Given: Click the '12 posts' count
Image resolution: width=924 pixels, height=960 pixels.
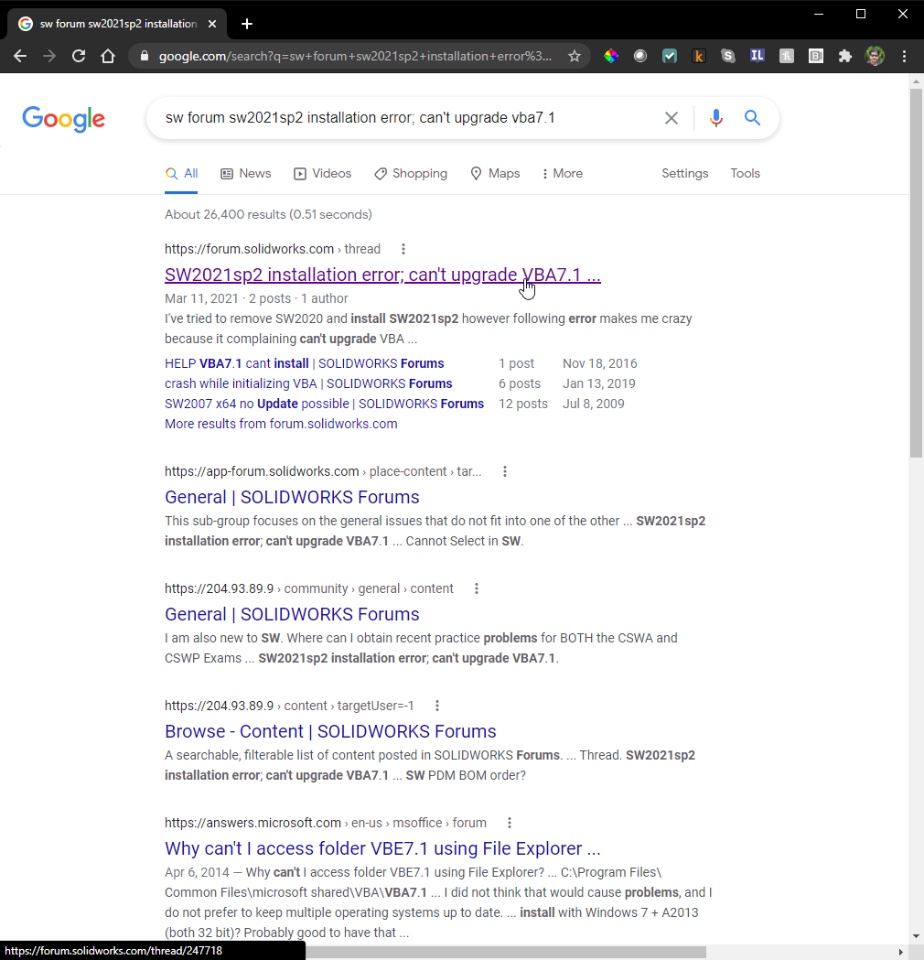Looking at the screenshot, I should (523, 404).
